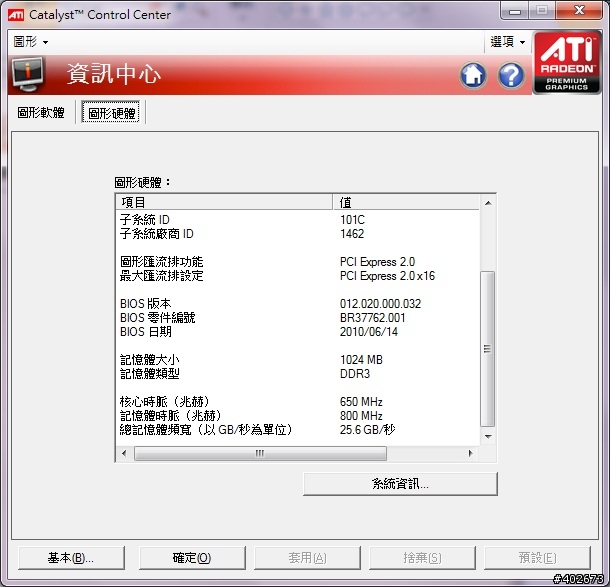Click the ATI Radeon Premium Graphics logo

tap(567, 63)
